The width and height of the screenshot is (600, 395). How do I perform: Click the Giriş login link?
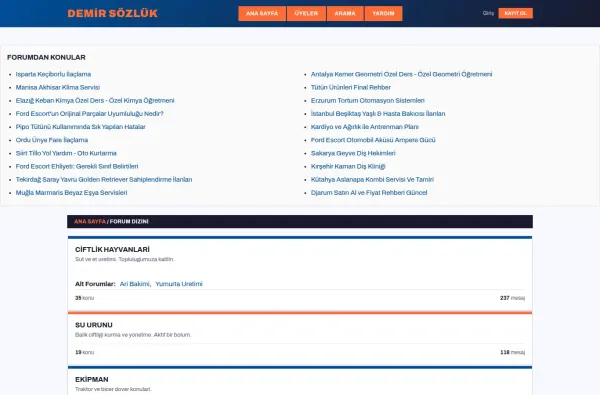tap(488, 13)
